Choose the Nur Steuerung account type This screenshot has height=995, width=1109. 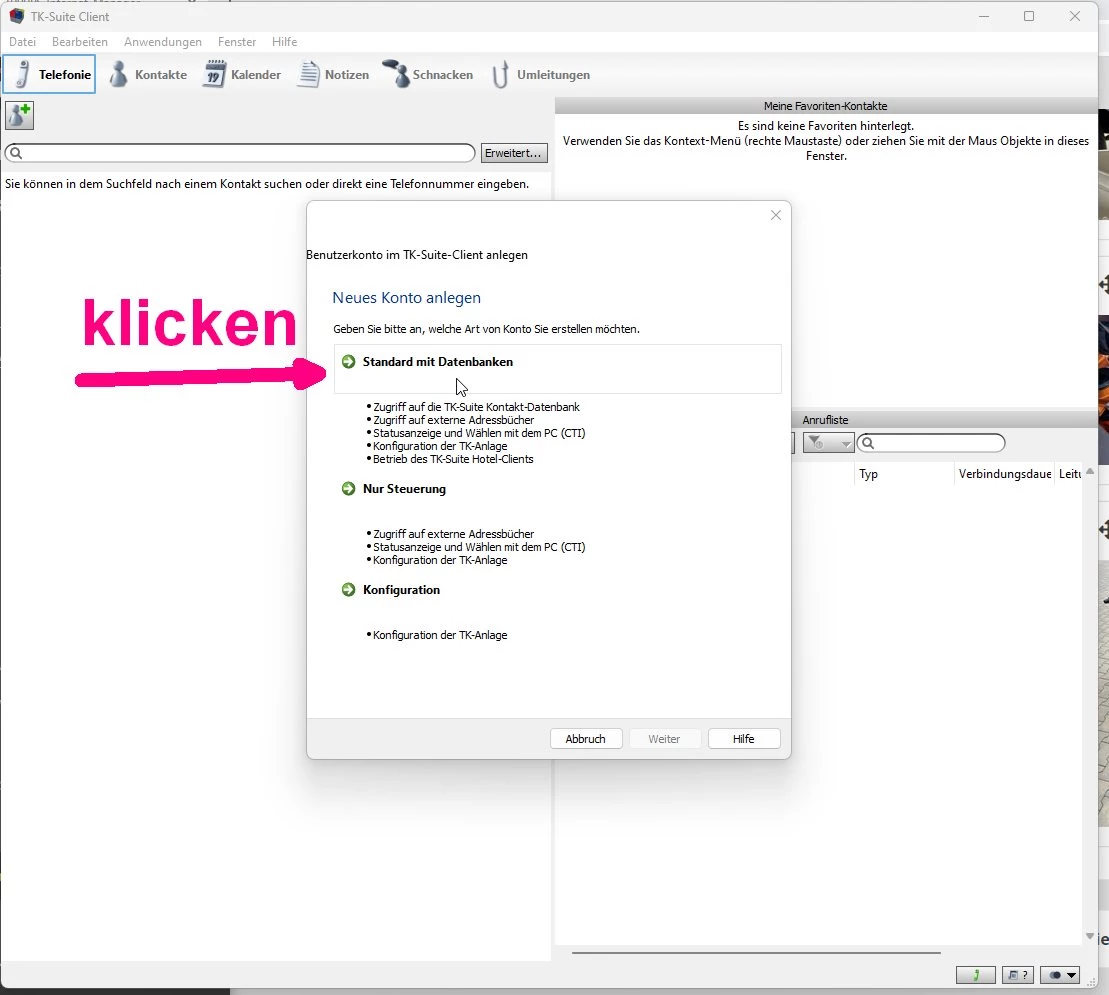click(x=404, y=489)
